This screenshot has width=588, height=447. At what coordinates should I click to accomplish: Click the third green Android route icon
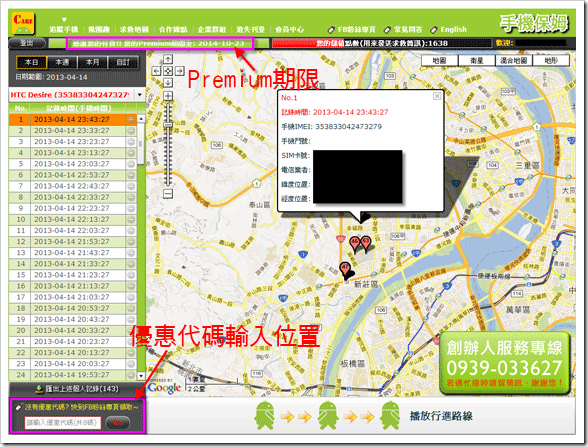[x=391, y=416]
